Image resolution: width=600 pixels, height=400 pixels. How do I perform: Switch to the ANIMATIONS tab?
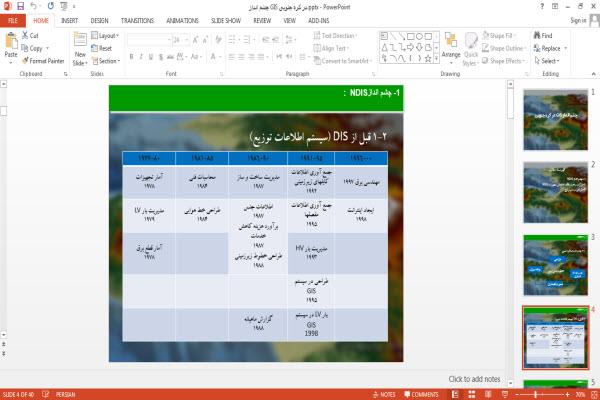[182, 21]
